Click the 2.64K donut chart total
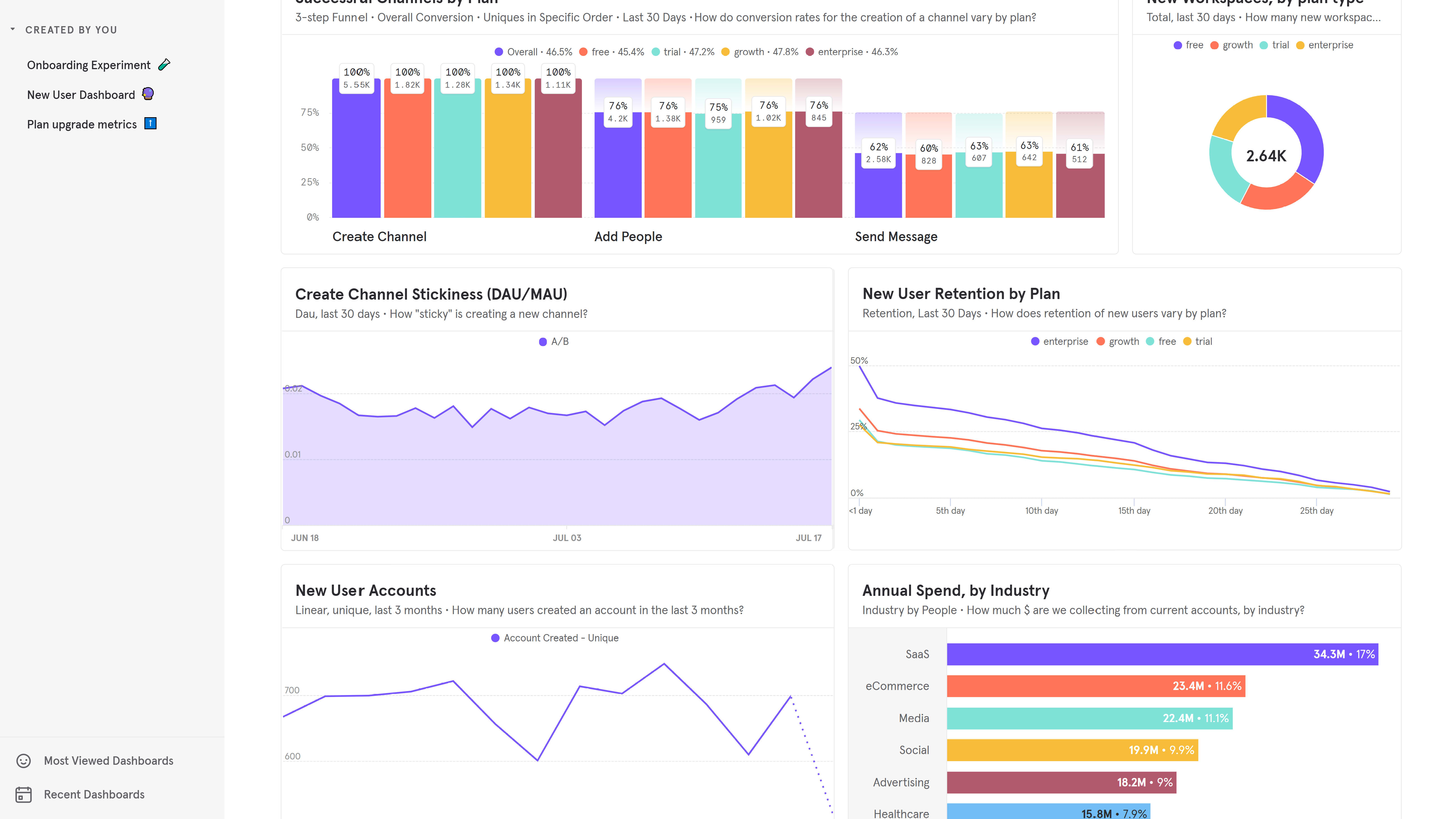The height and width of the screenshot is (819, 1456). [x=1266, y=156]
